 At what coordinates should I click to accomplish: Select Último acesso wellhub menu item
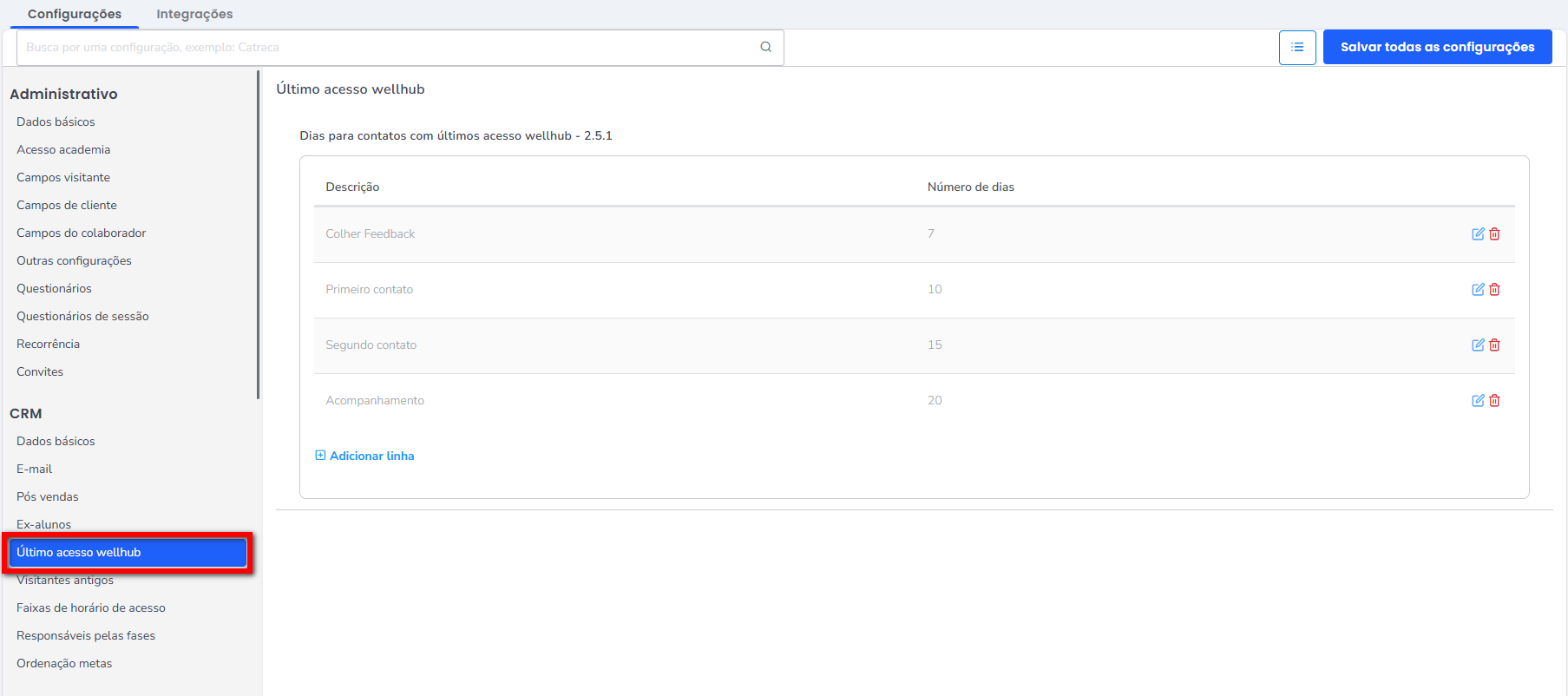128,552
